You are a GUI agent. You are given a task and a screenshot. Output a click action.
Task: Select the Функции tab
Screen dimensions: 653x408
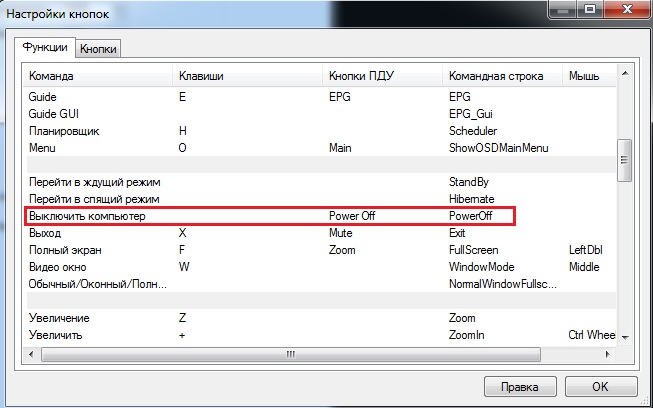(x=46, y=47)
